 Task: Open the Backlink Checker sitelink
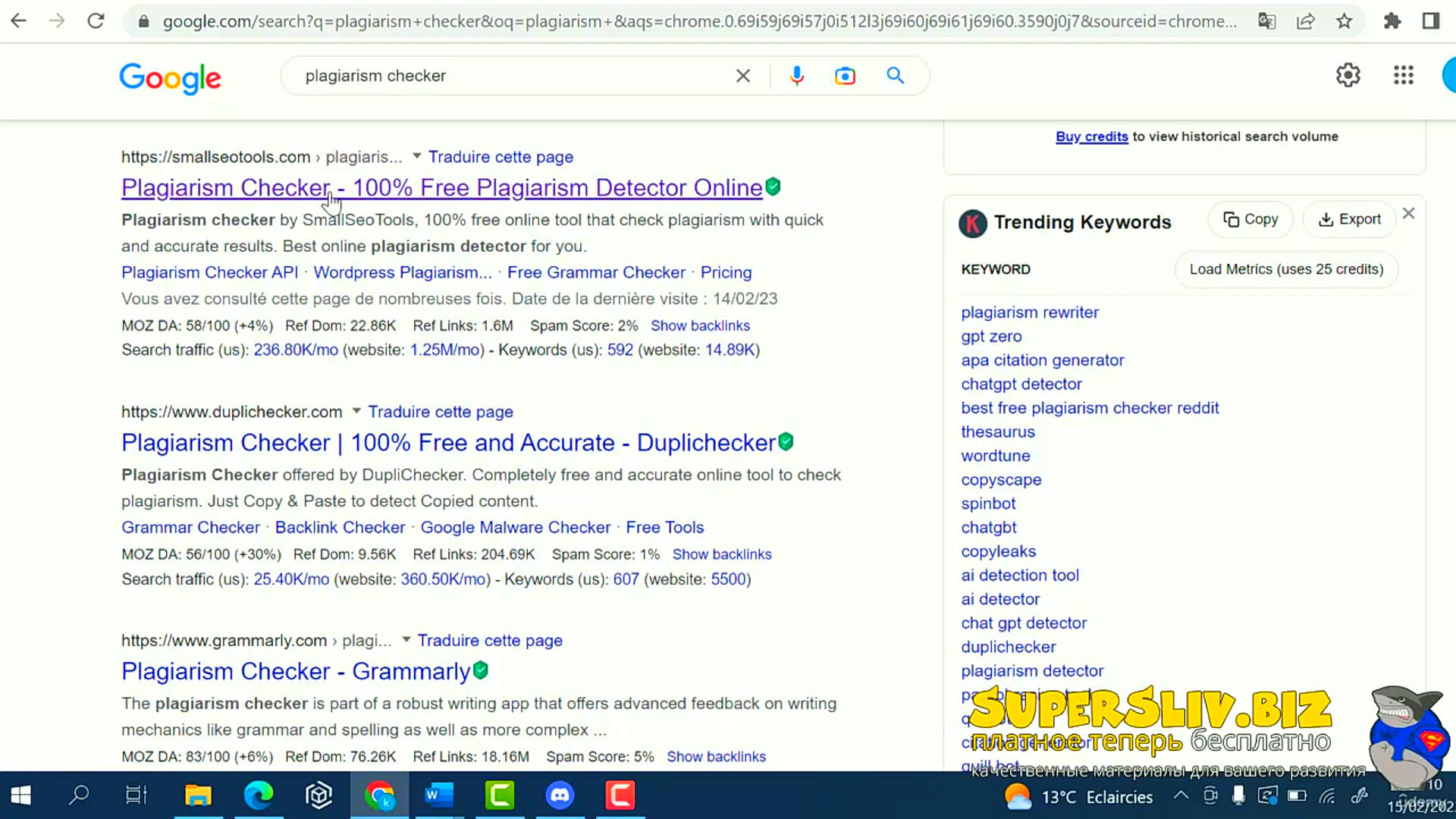[x=340, y=527]
